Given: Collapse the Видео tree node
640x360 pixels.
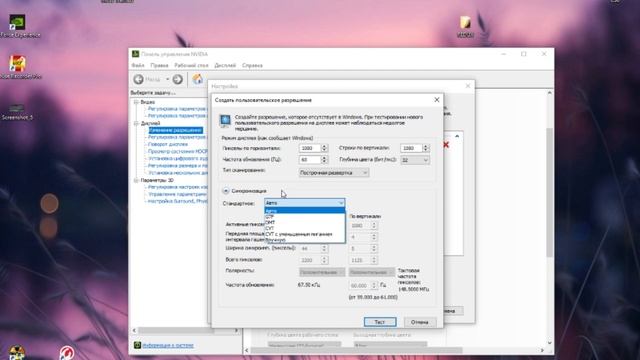Looking at the screenshot, I should 136,102.
